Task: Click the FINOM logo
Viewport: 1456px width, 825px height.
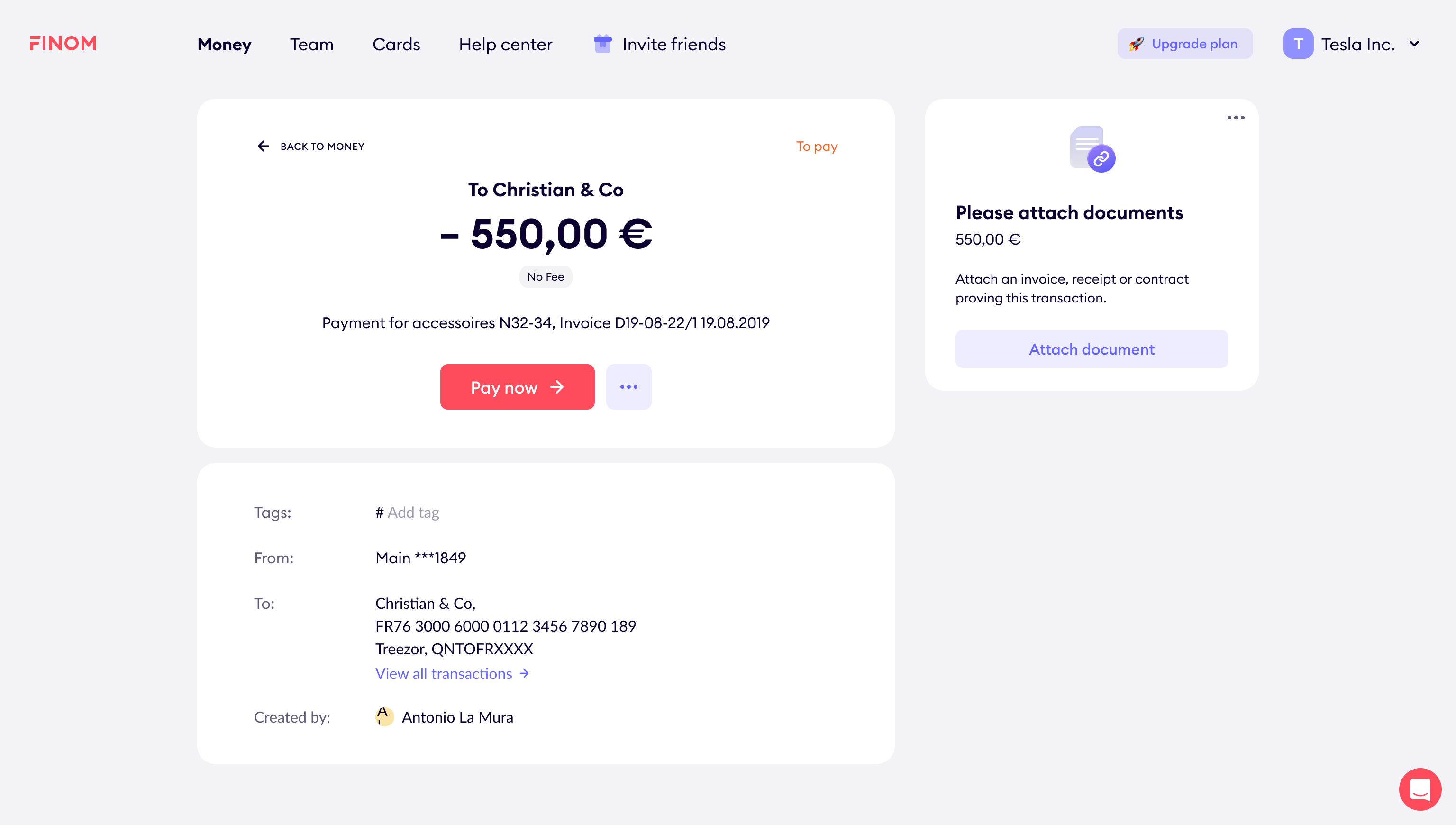Action: click(x=63, y=44)
